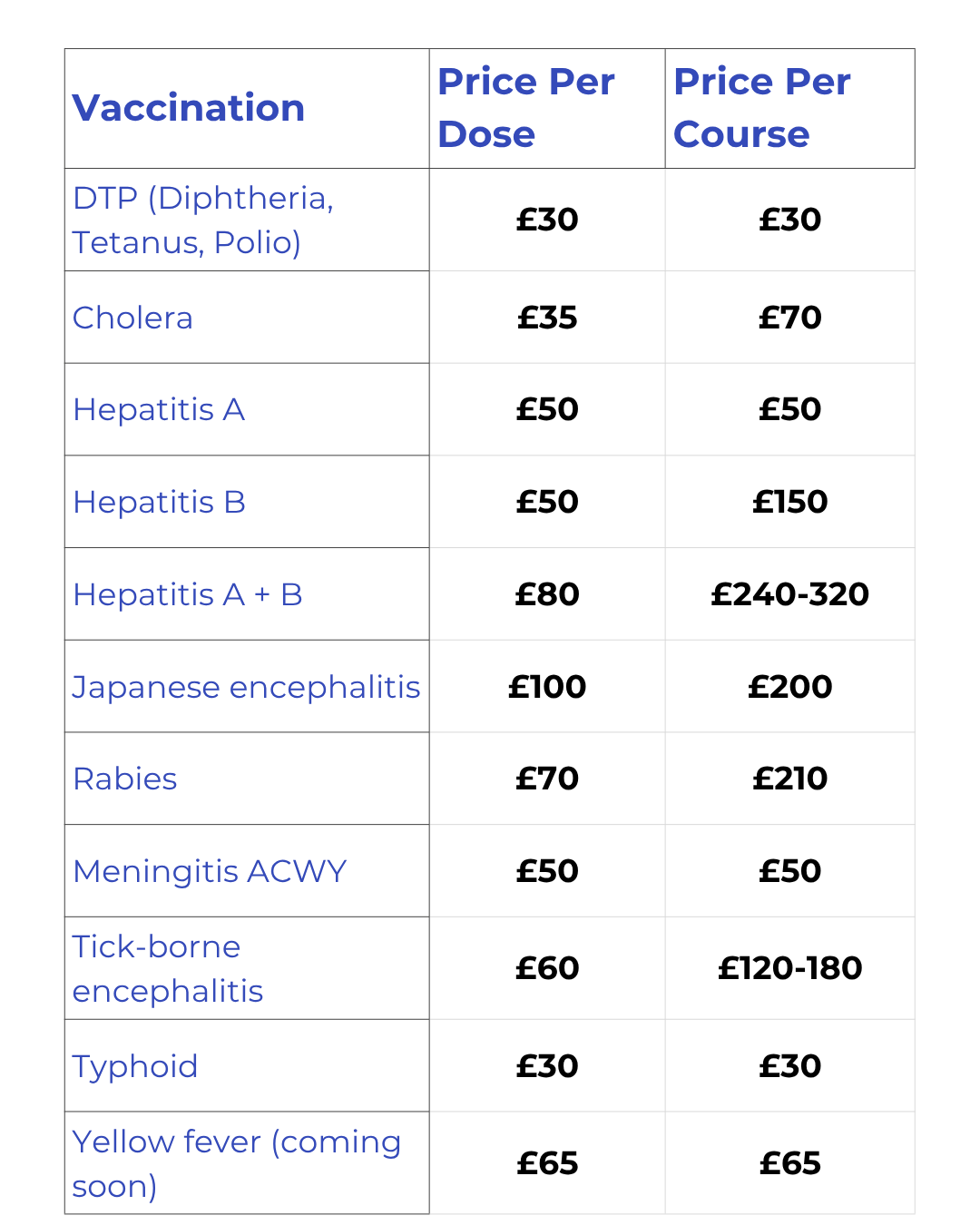Click the Cholera vaccination link

coord(132,318)
